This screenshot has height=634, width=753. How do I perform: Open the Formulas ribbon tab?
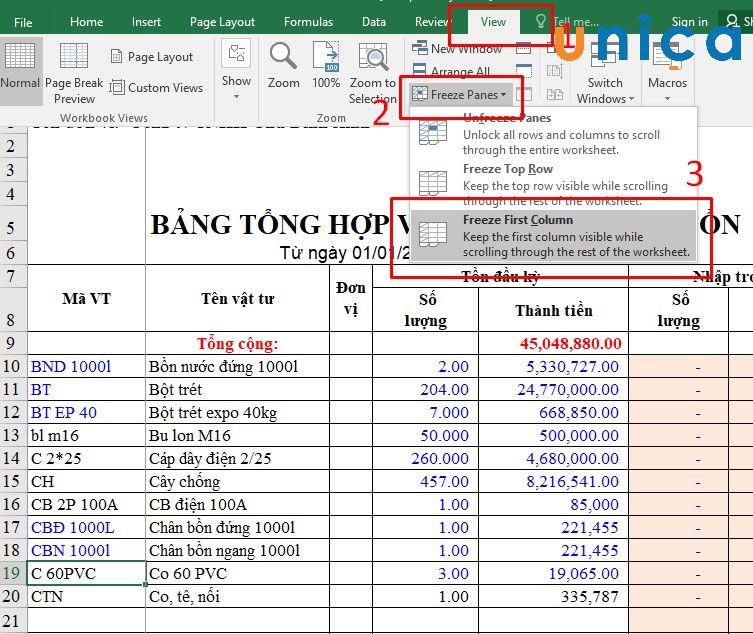click(x=308, y=22)
